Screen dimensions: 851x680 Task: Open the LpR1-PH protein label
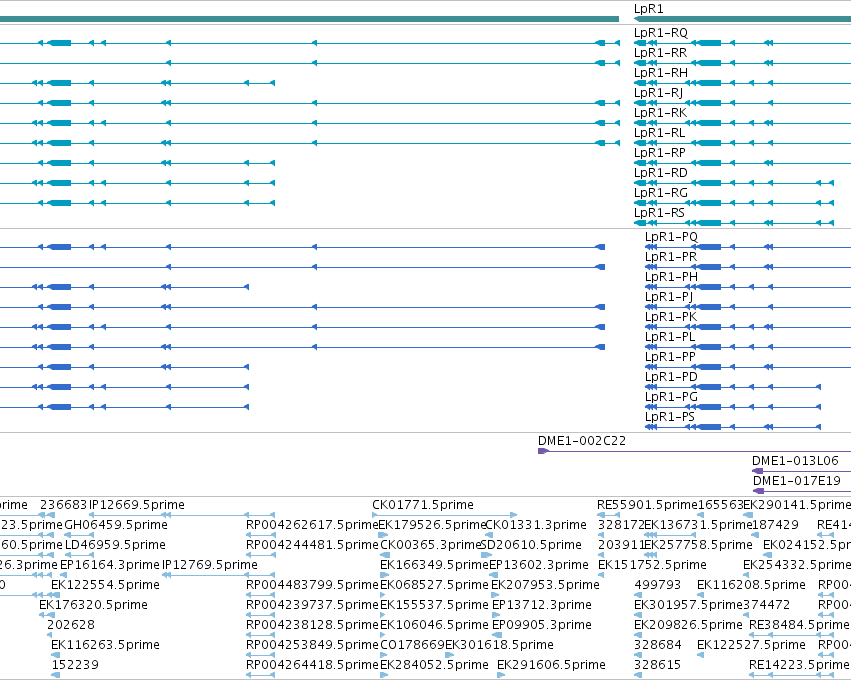tap(671, 277)
